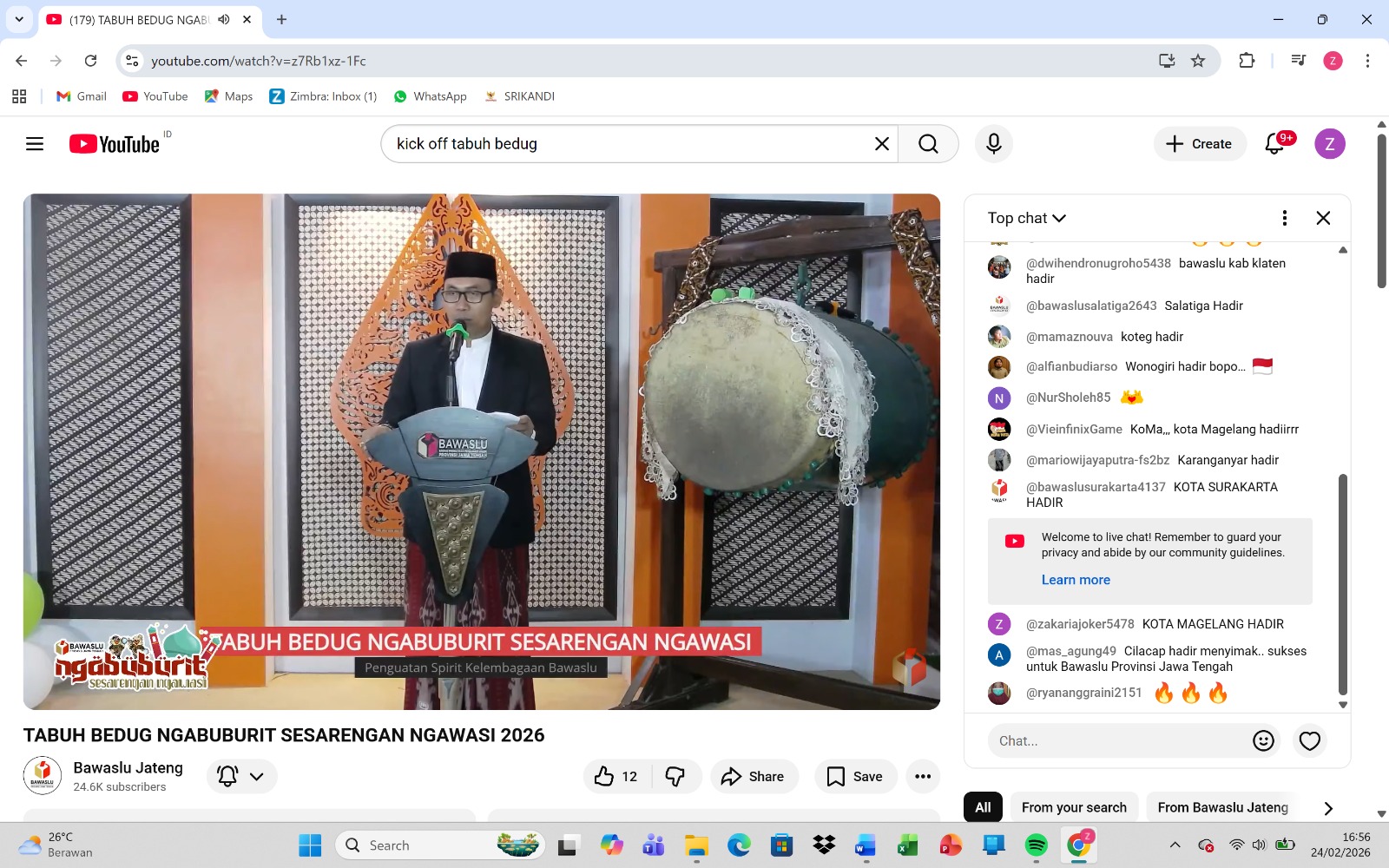Install app via address bar icon
Image resolution: width=1389 pixels, height=868 pixels.
(x=1167, y=61)
